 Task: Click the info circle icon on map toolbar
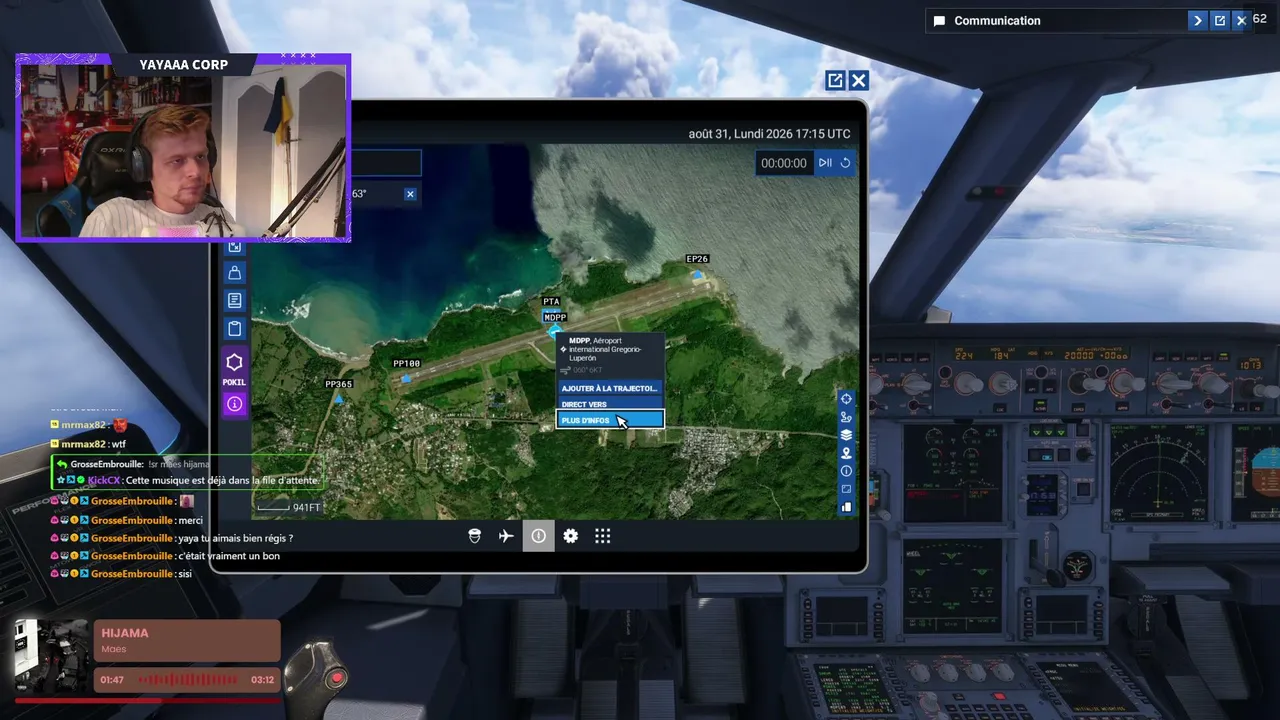(846, 471)
